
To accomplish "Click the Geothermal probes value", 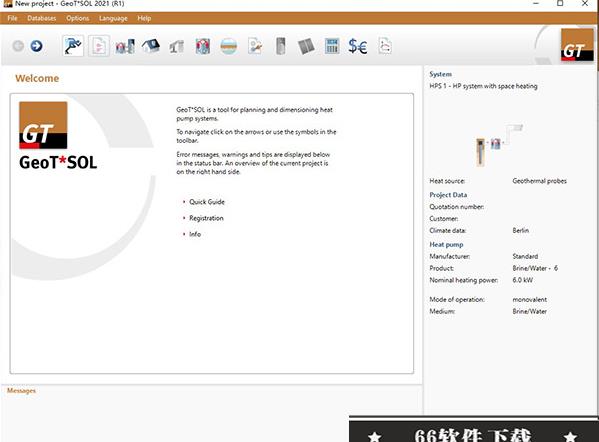I will point(539,181).
